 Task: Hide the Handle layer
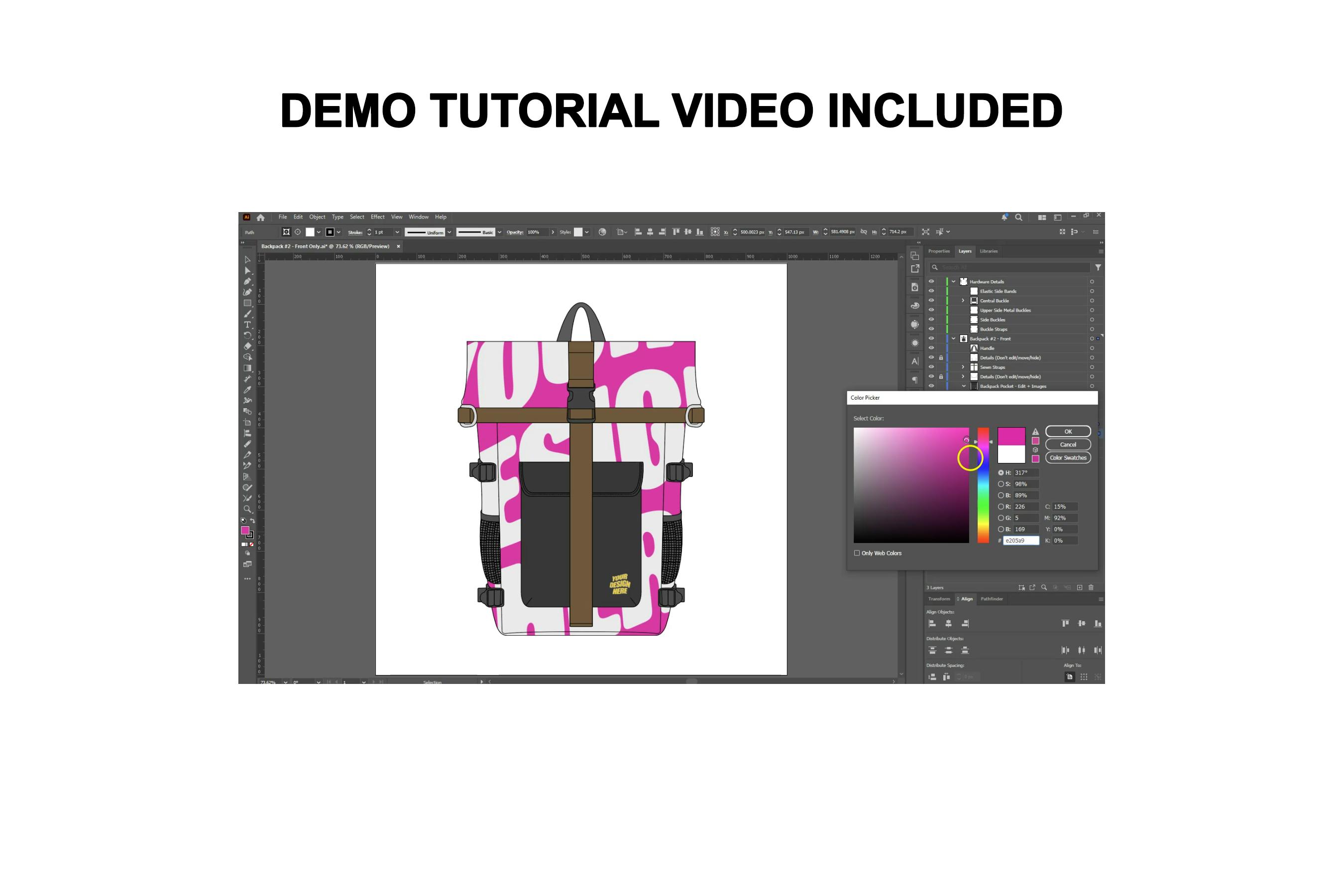tap(931, 348)
